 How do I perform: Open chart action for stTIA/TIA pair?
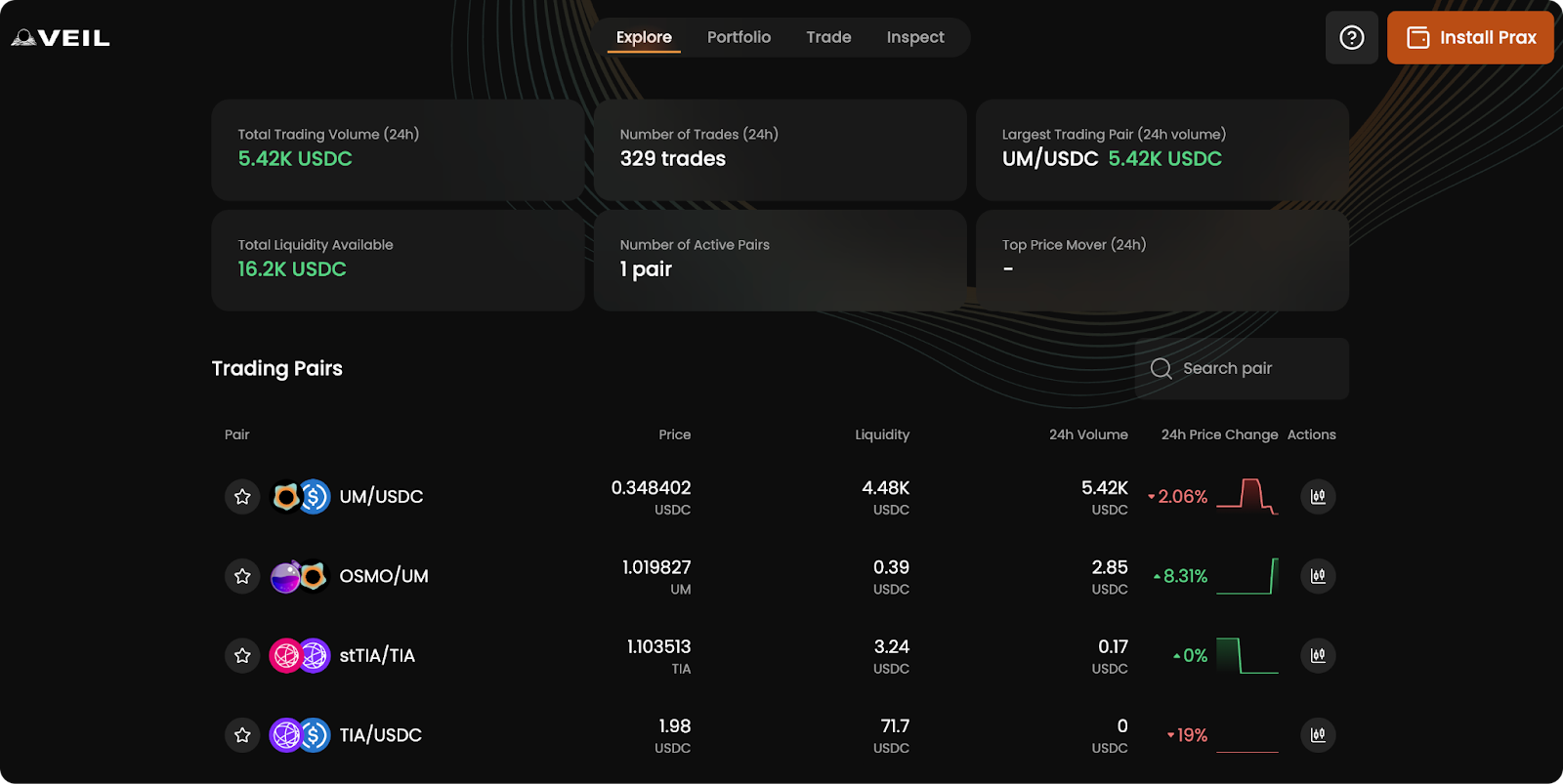[x=1318, y=655]
